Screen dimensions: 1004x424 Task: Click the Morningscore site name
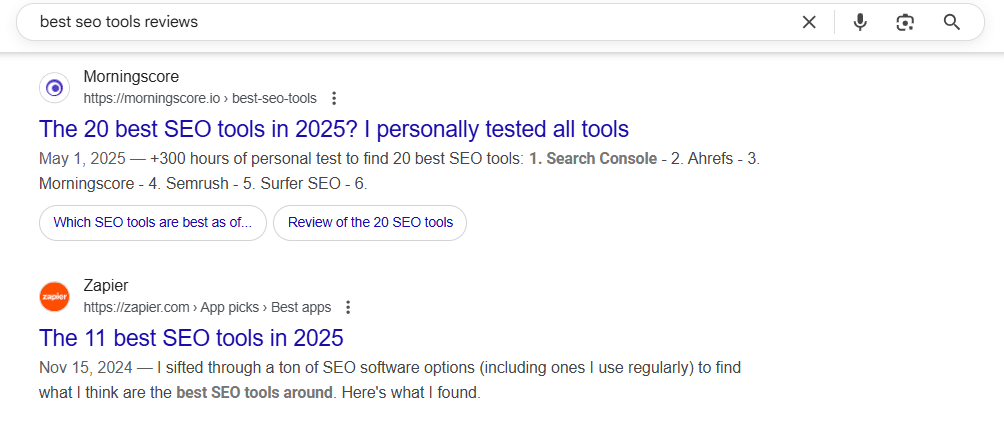[x=131, y=77]
